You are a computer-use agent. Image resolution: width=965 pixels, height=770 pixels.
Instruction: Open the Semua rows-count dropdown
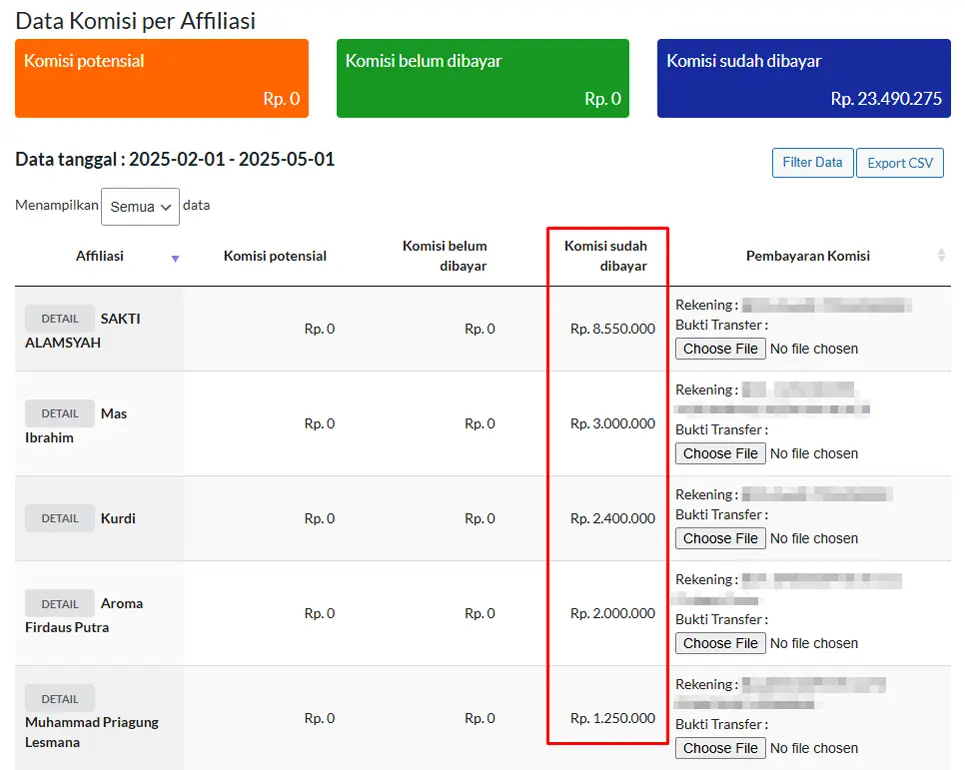(140, 207)
